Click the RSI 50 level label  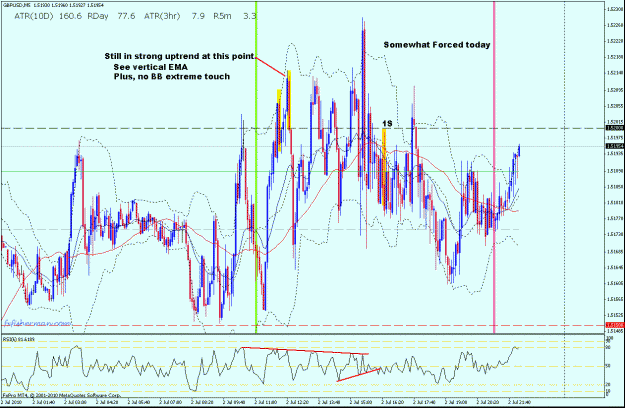608,366
